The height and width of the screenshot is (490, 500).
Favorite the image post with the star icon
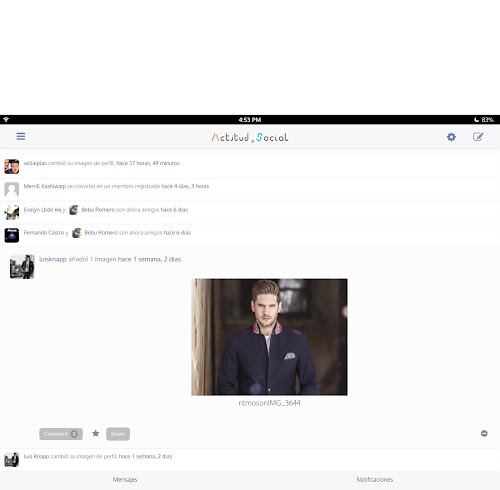coord(96,433)
